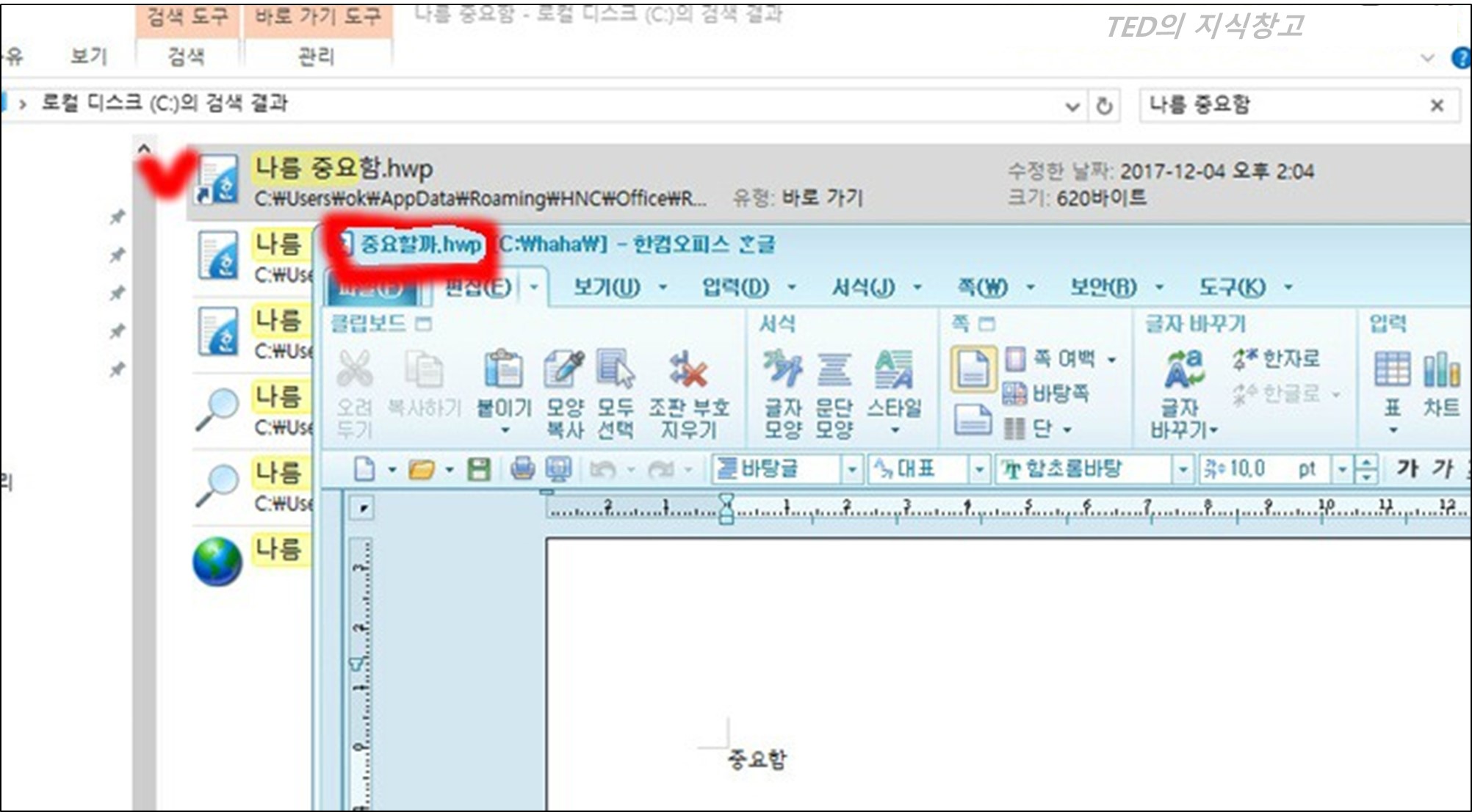Click font size stepper arrows
Image resolution: width=1472 pixels, height=812 pixels.
[x=1365, y=468]
